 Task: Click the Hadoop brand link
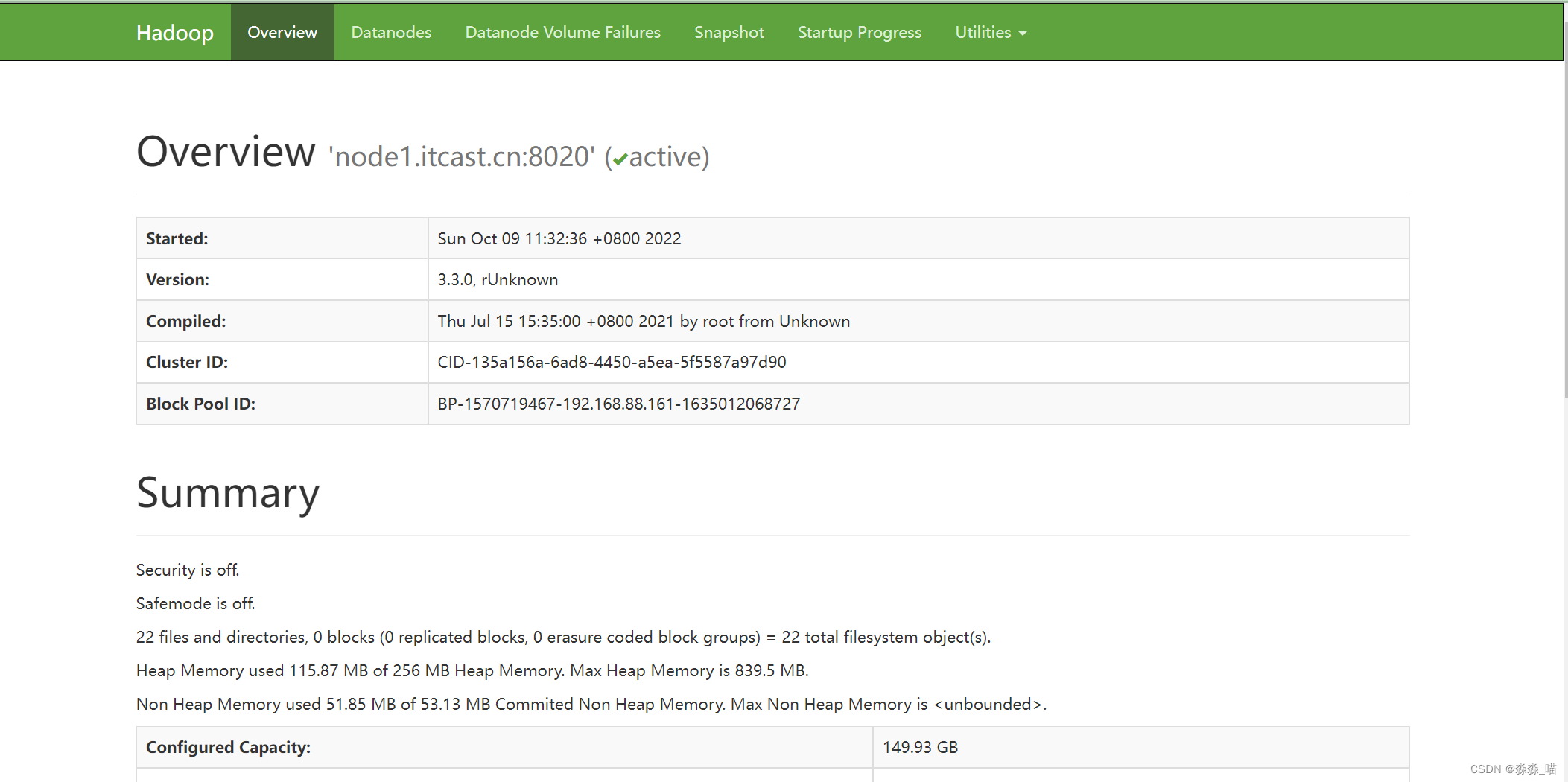coord(174,33)
